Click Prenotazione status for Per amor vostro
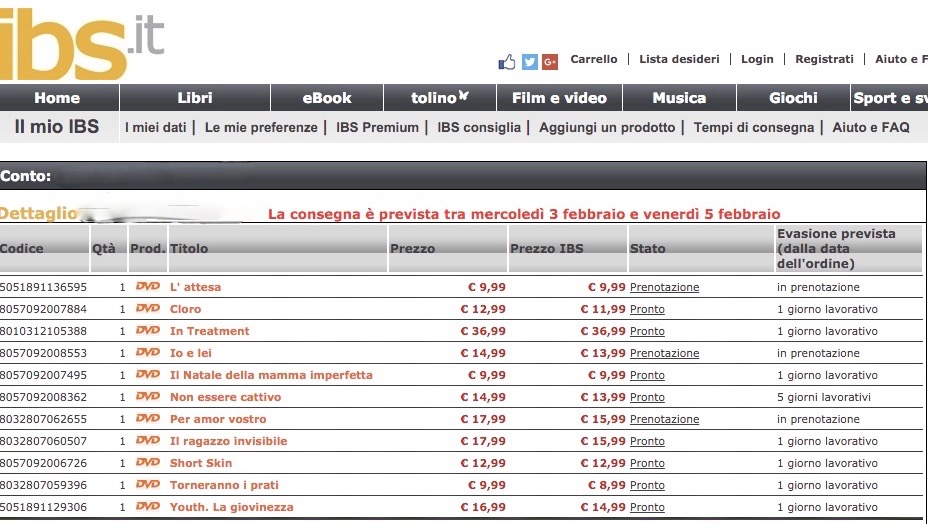928x524 pixels. click(664, 419)
